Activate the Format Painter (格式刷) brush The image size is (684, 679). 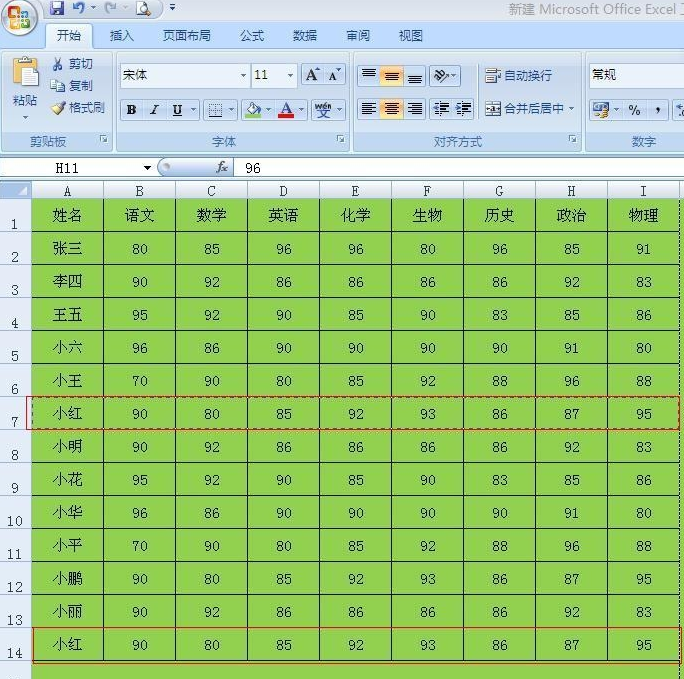(x=78, y=107)
